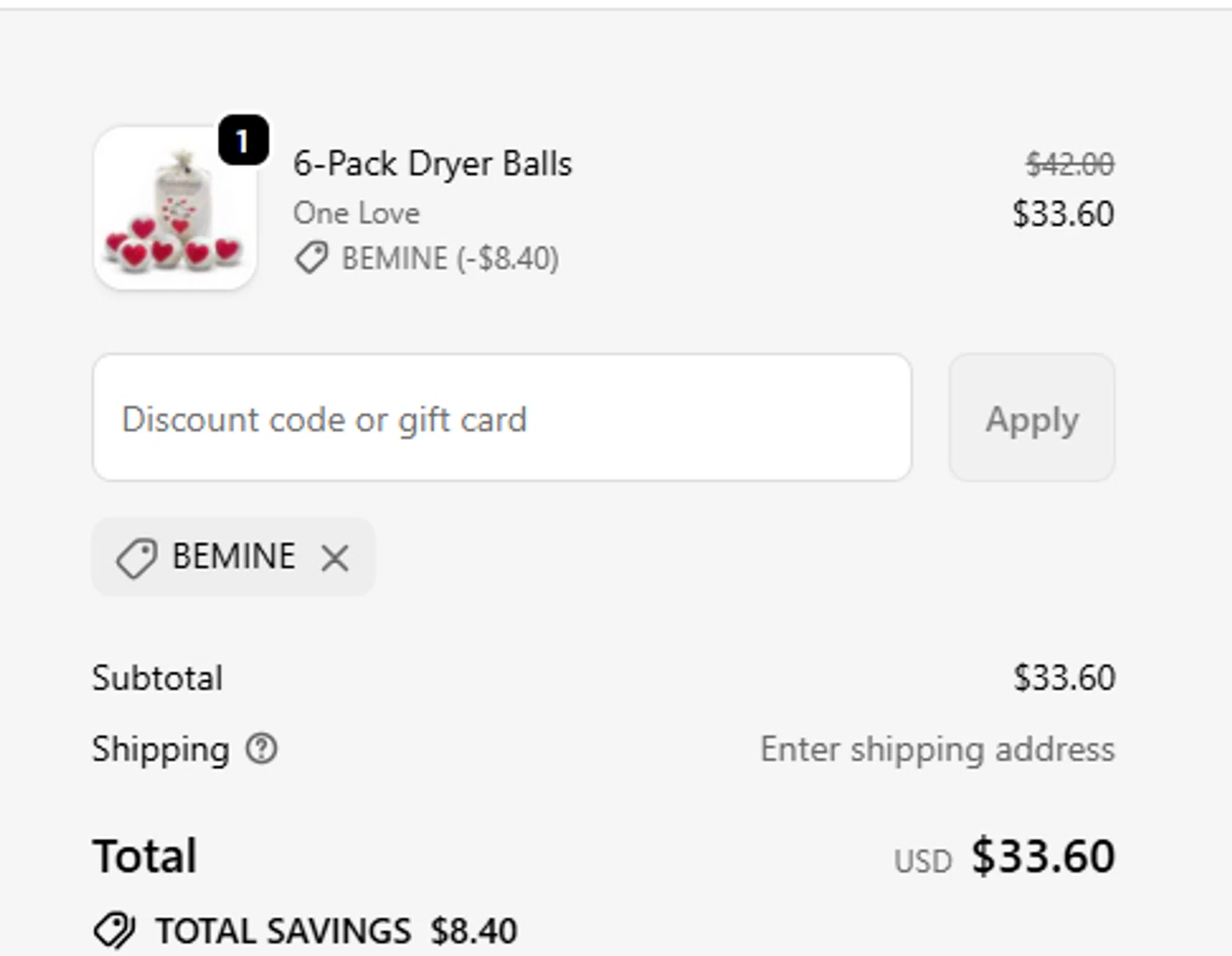The height and width of the screenshot is (956, 1232).
Task: Click the BEMINE label in the chip
Action: tap(233, 557)
